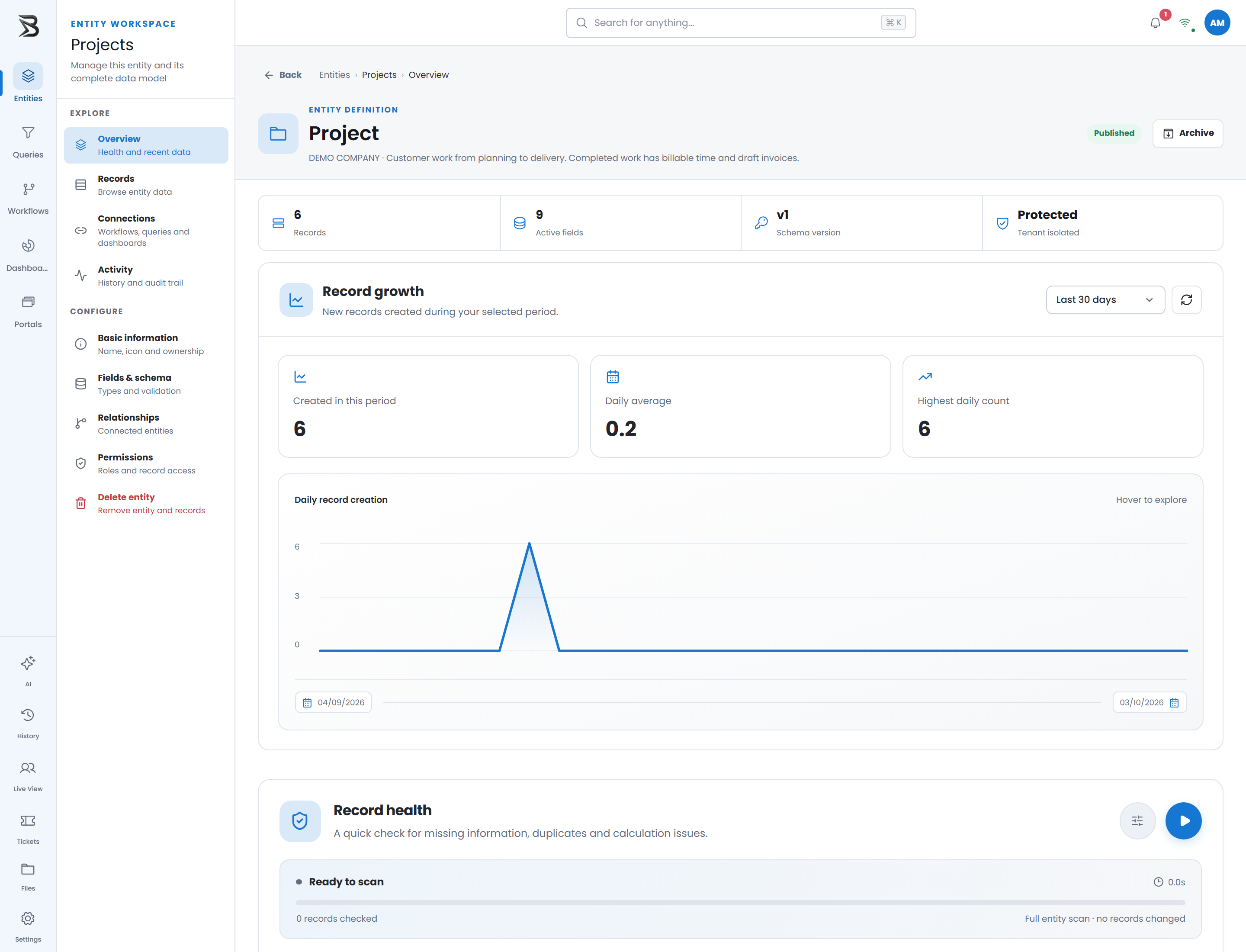Open Tickets in the left rail
The width and height of the screenshot is (1246, 952).
click(x=28, y=829)
